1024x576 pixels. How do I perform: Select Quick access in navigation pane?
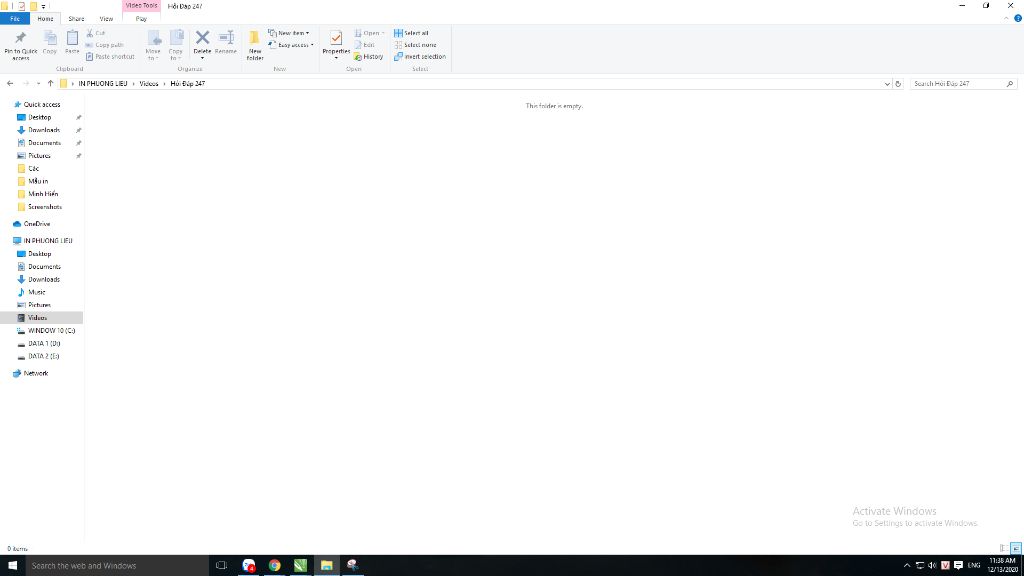click(x=41, y=104)
